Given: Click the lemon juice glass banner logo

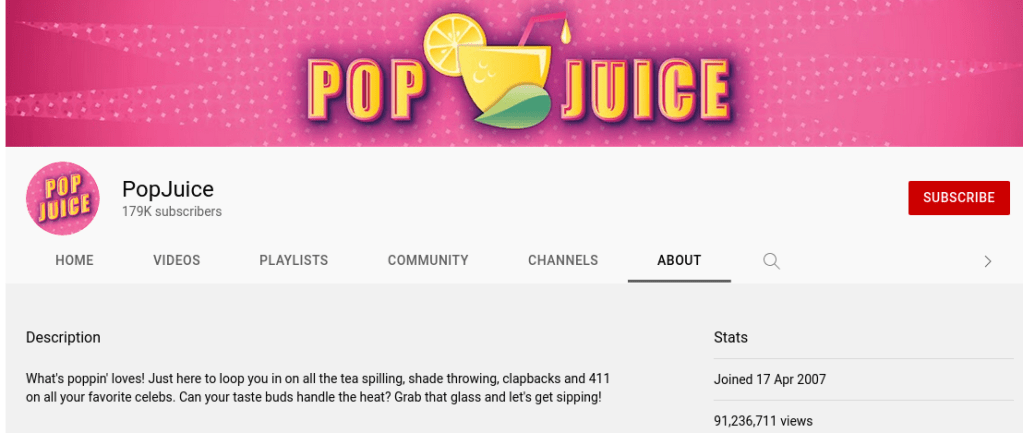Looking at the screenshot, I should (x=497, y=68).
